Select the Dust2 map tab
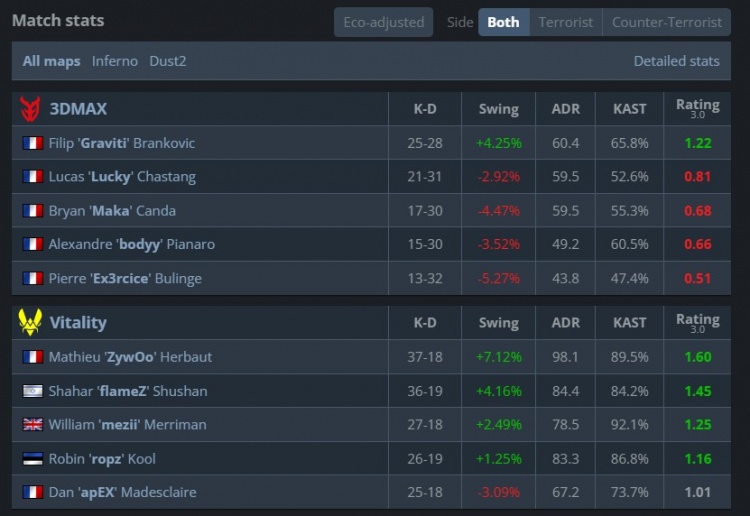 point(168,61)
